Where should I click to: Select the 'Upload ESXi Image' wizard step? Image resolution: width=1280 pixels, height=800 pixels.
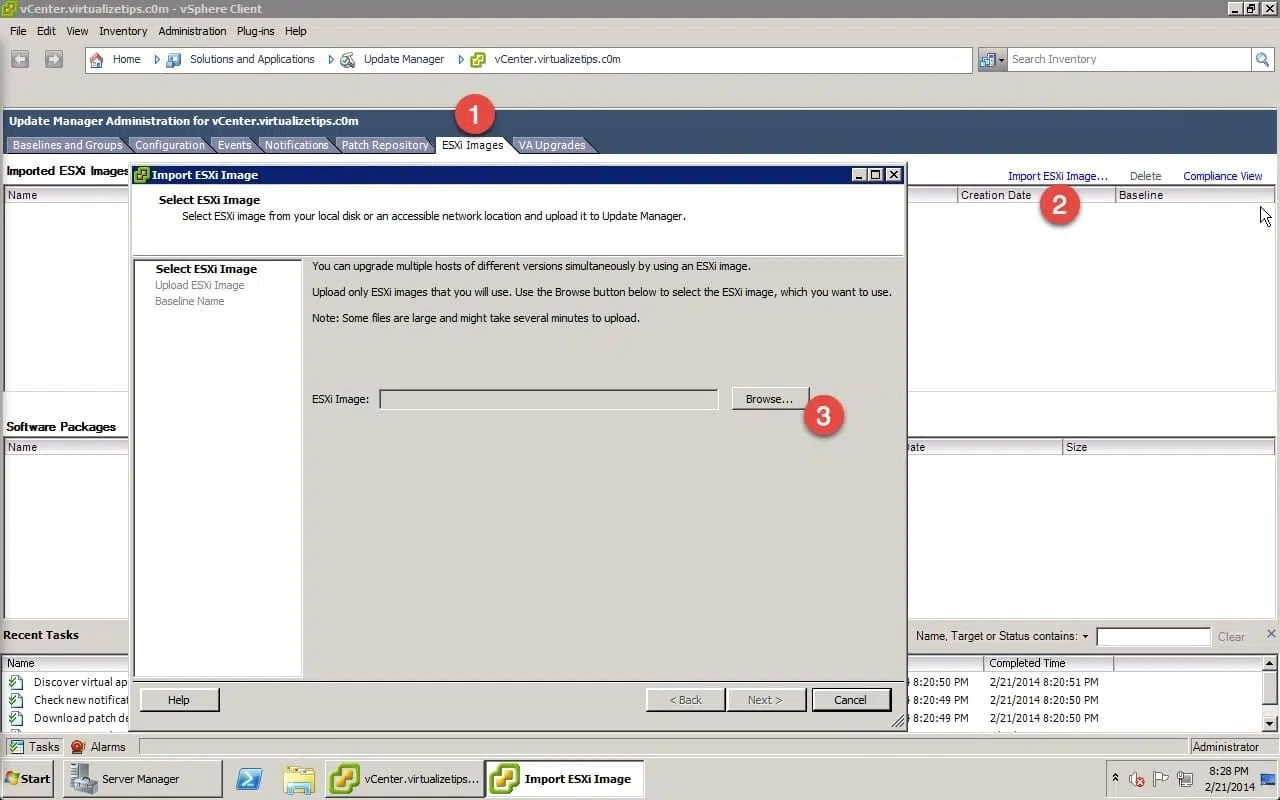200,285
